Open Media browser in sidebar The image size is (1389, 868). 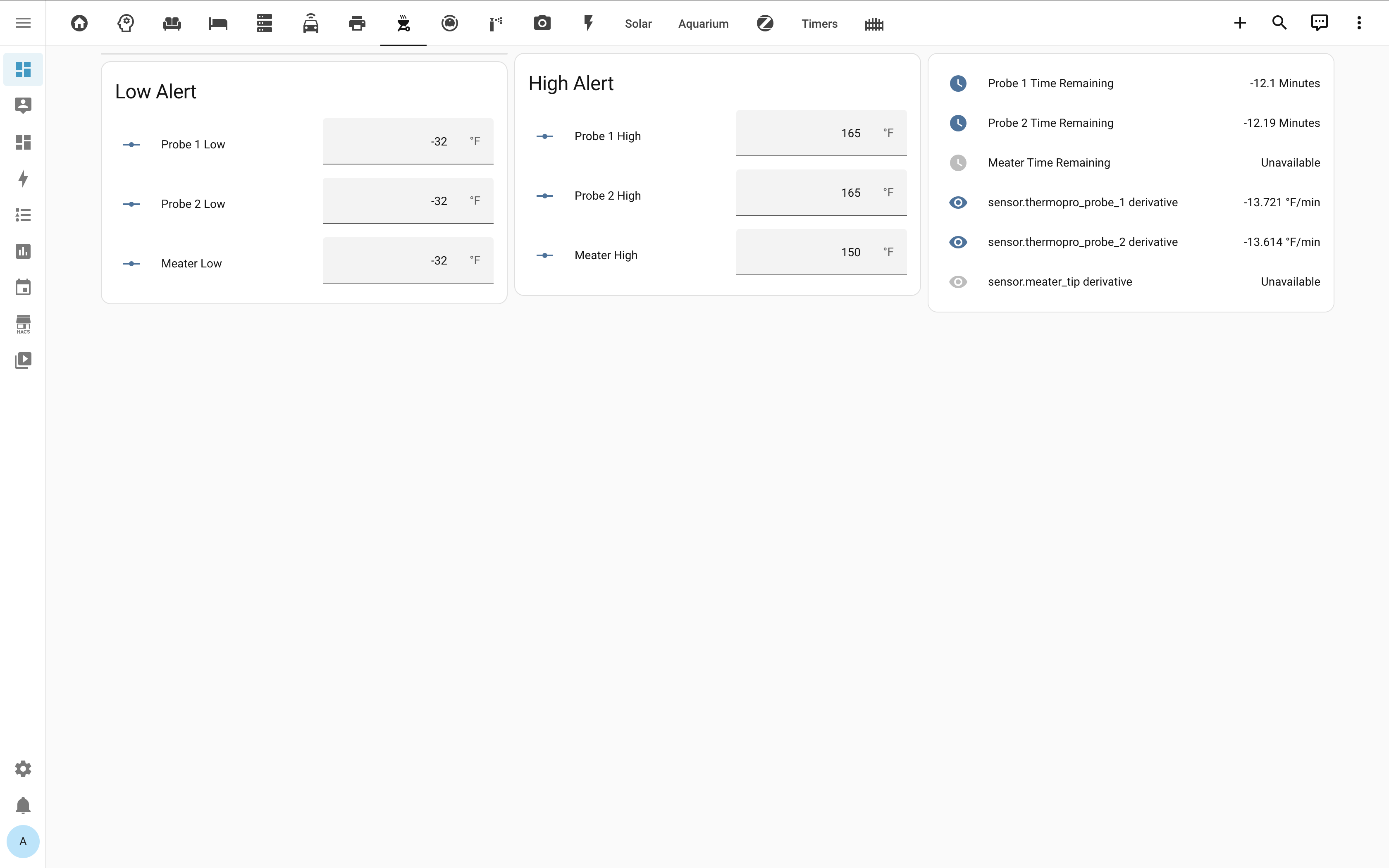(x=23, y=360)
